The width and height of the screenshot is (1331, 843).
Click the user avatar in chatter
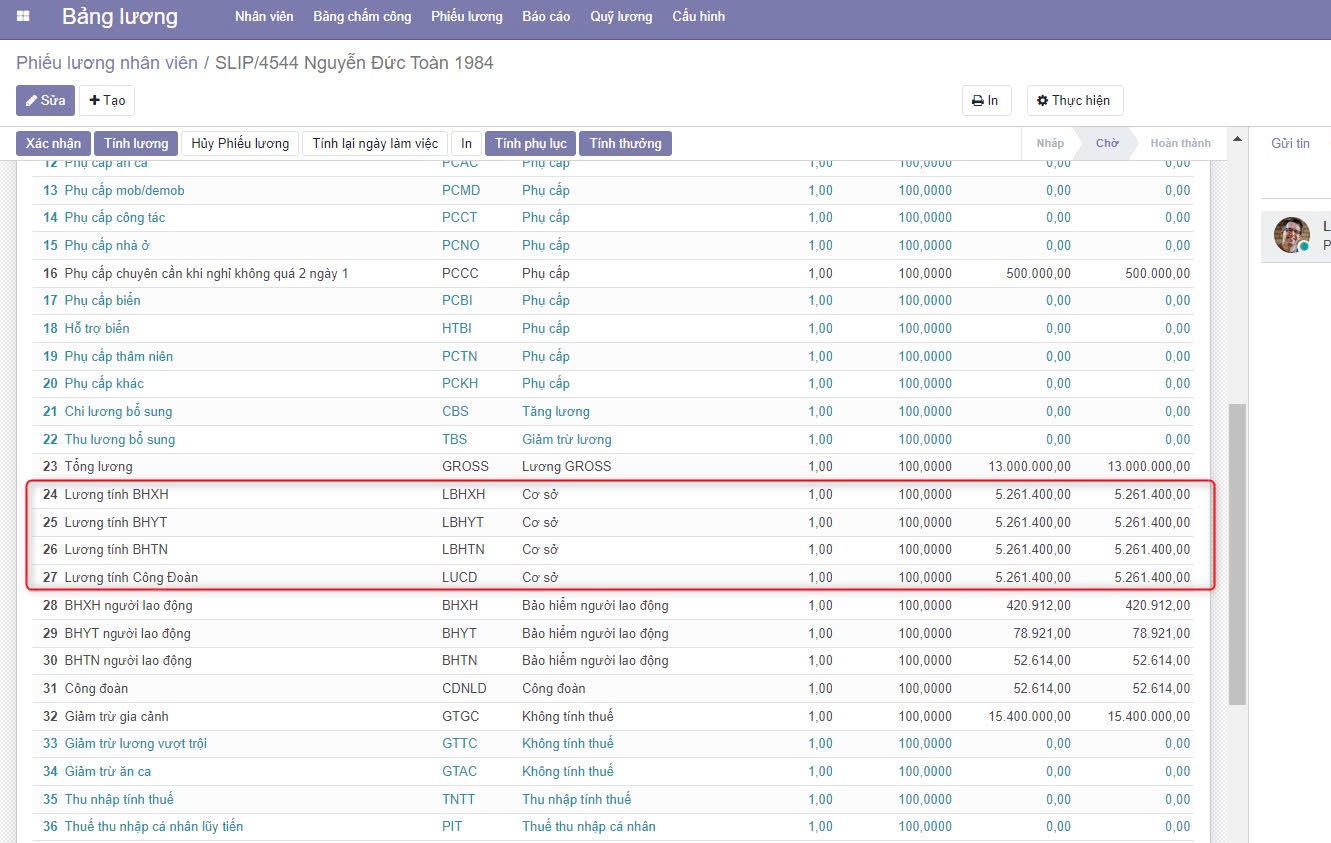point(1291,235)
